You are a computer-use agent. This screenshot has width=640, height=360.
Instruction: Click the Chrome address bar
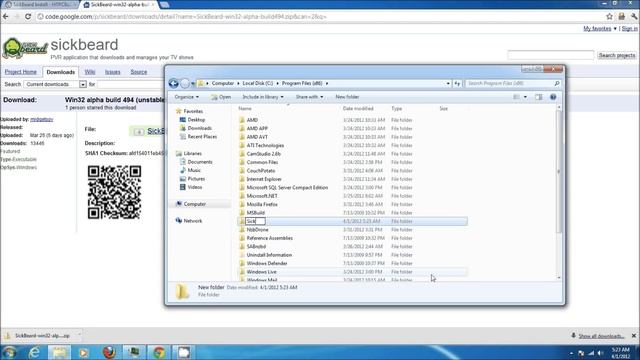[x=318, y=17]
